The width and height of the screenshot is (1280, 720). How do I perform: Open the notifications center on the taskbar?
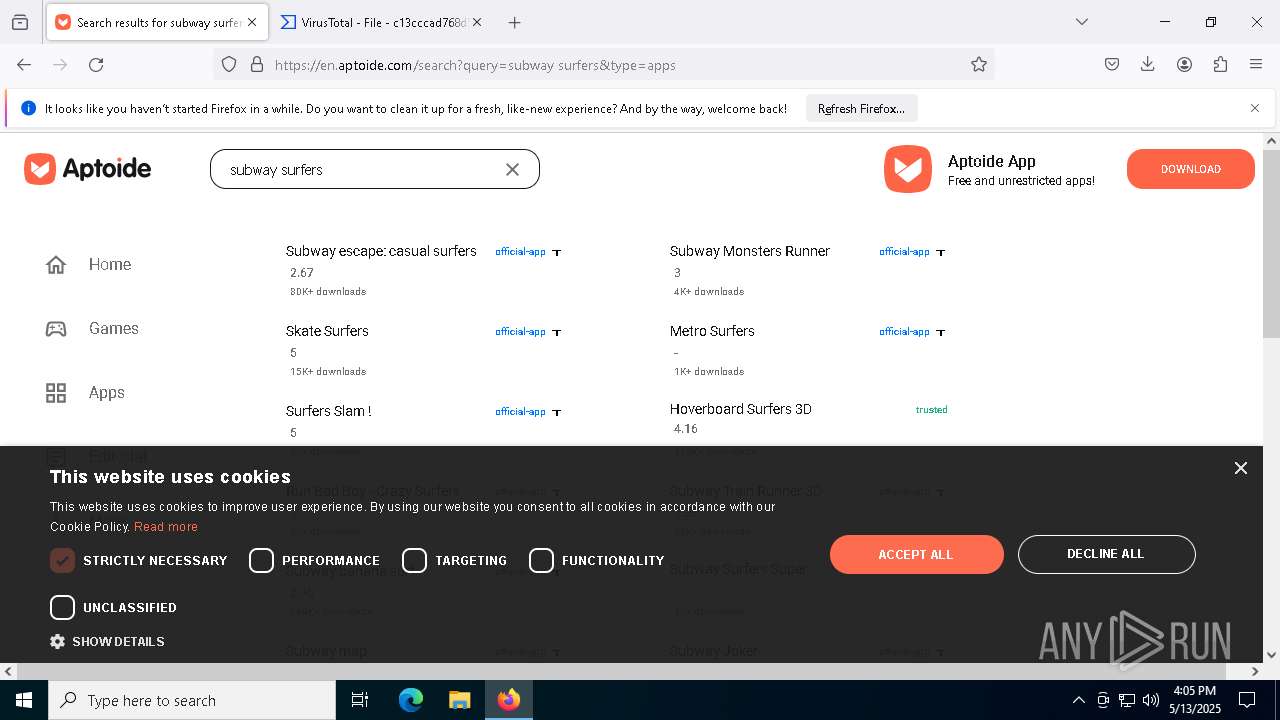(1247, 700)
